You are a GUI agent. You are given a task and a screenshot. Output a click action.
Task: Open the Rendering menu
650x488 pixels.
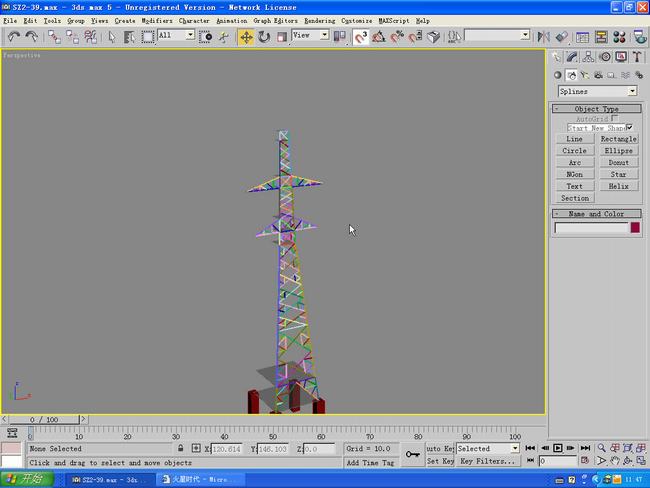click(320, 20)
